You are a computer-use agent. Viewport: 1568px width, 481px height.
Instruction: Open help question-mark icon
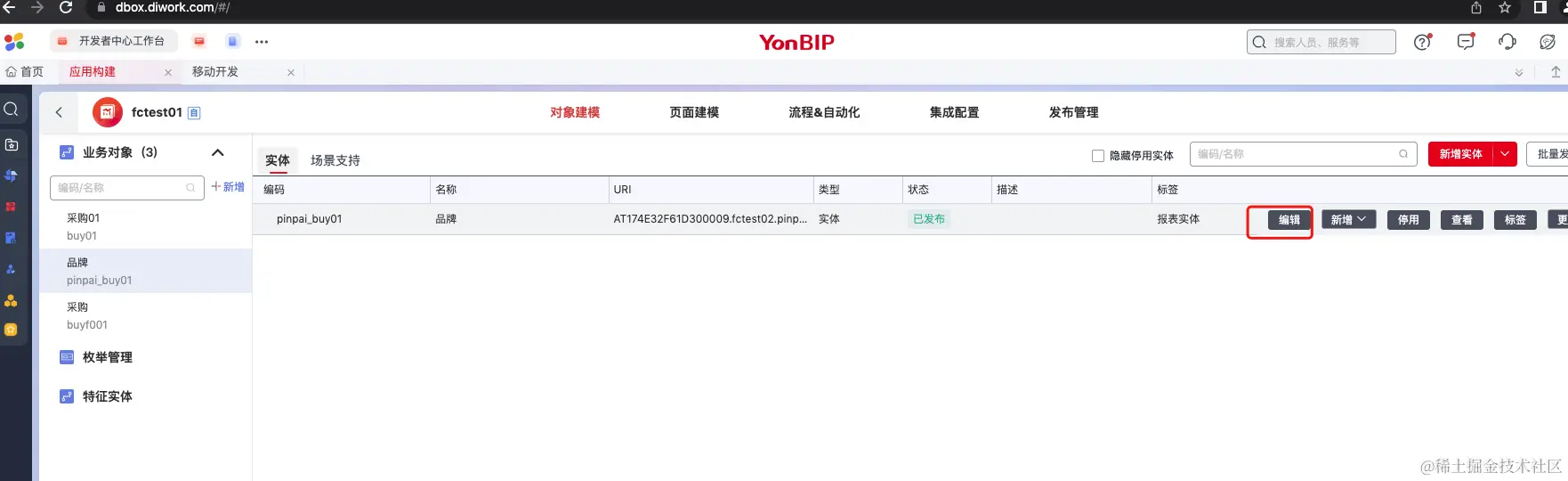1423,42
